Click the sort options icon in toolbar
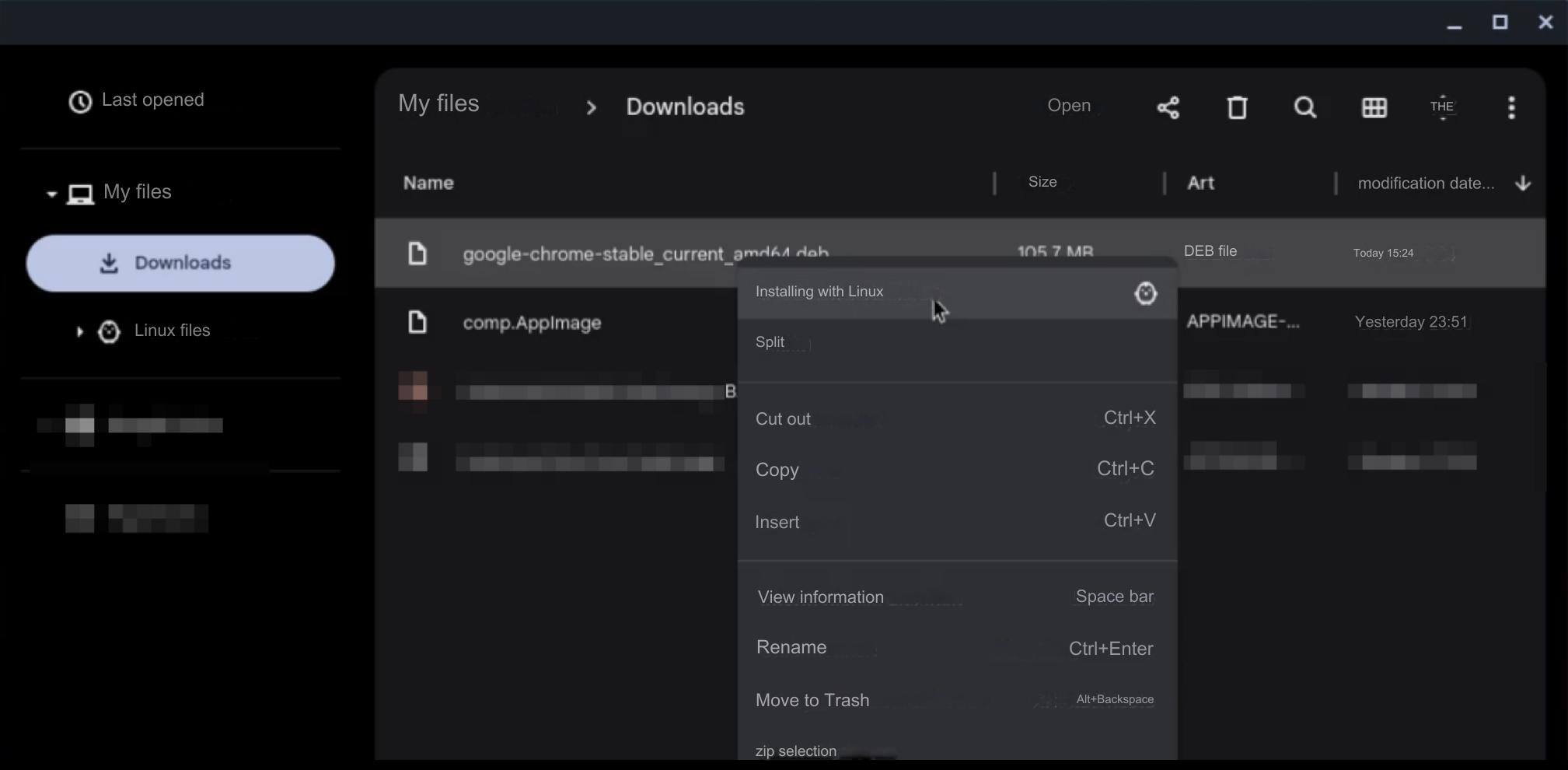 pyautogui.click(x=1442, y=107)
